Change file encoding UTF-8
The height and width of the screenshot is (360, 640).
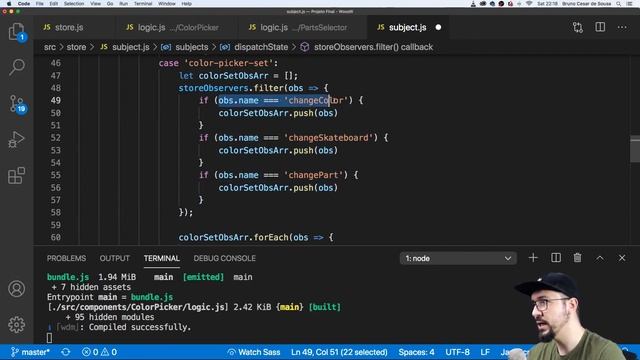(x=457, y=352)
